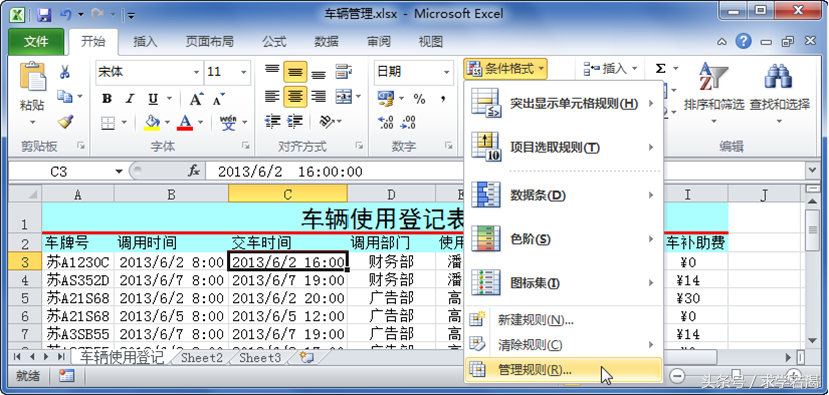The width and height of the screenshot is (829, 395).
Task: Open Excel Help question mark
Action: pos(744,41)
